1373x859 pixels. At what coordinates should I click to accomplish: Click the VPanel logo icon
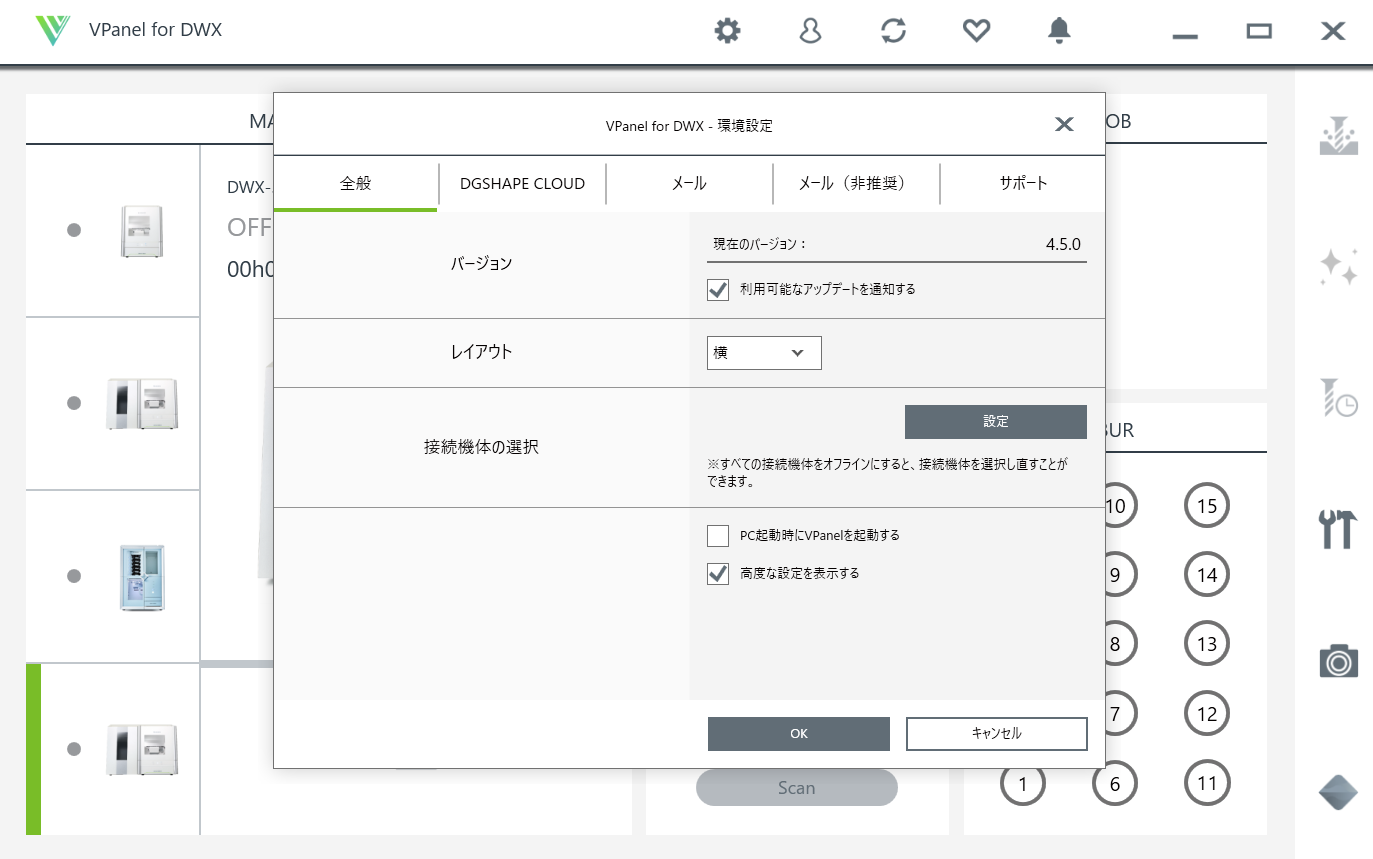tap(52, 30)
